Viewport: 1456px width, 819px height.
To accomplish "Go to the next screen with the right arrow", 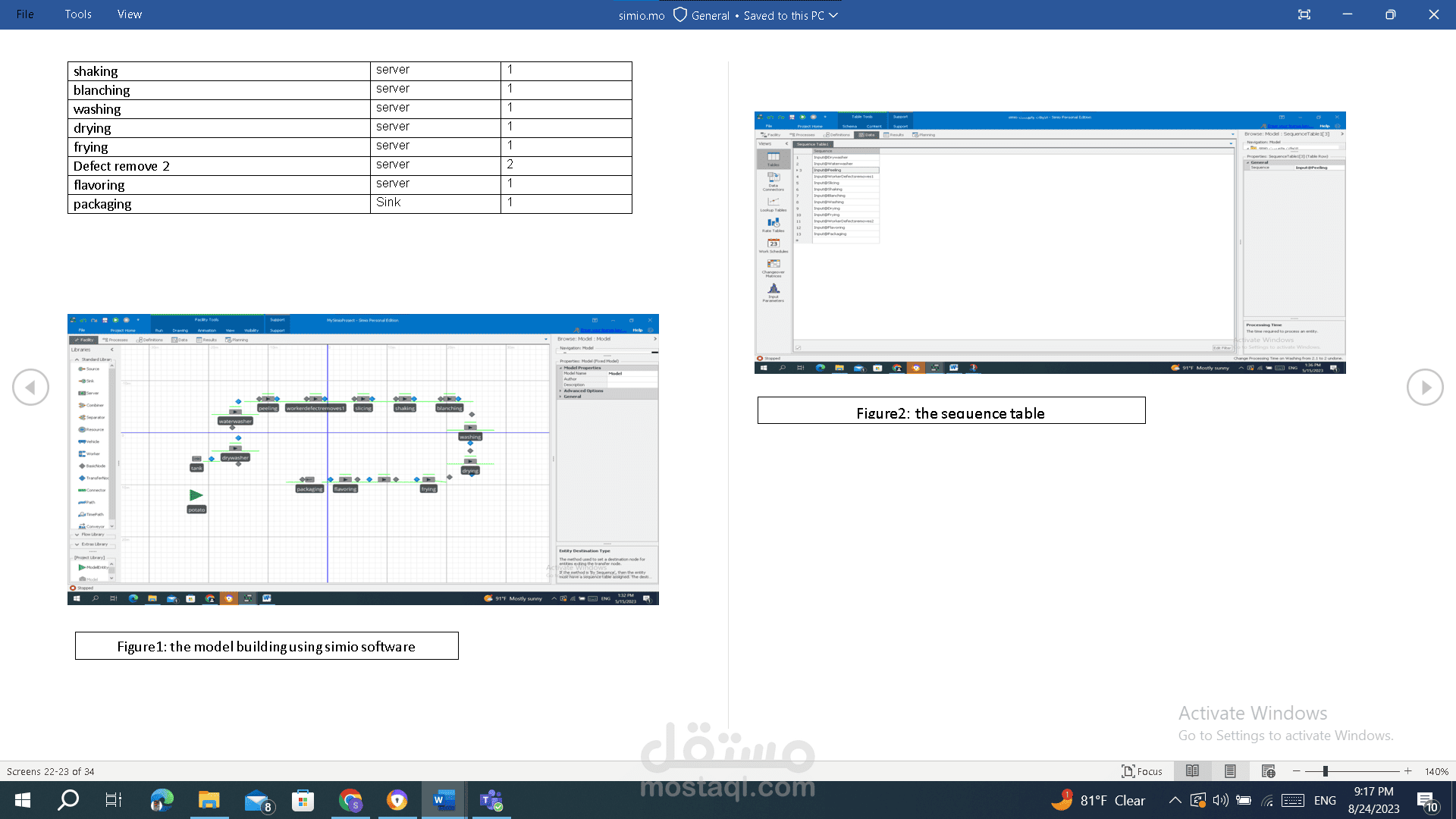I will click(1425, 388).
